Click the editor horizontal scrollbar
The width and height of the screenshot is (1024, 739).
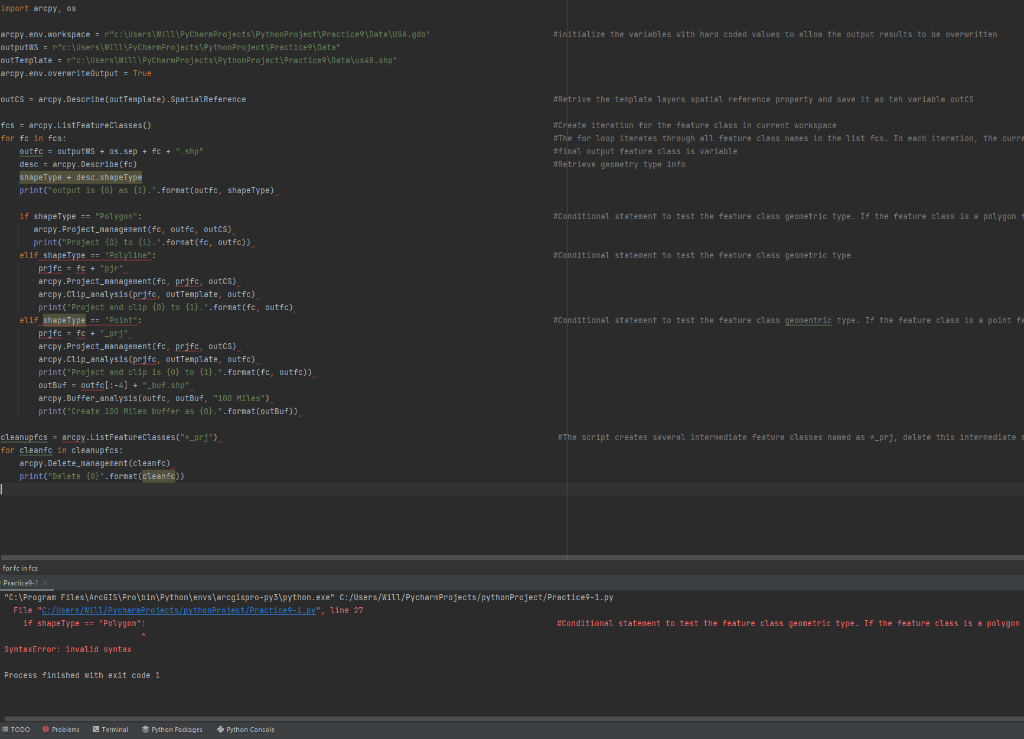point(512,558)
